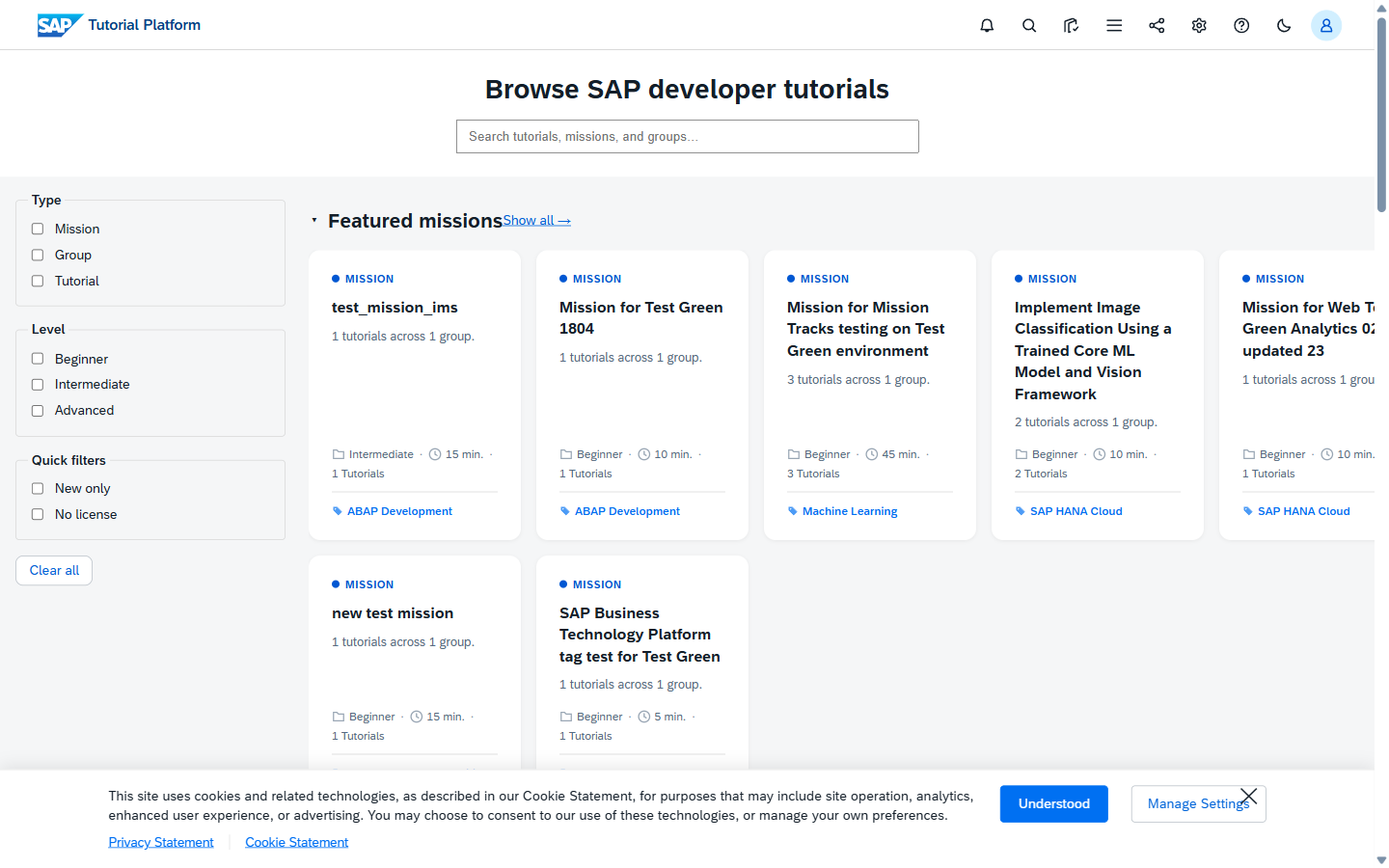
Task: Click the Machine Learning tag link
Action: (850, 512)
